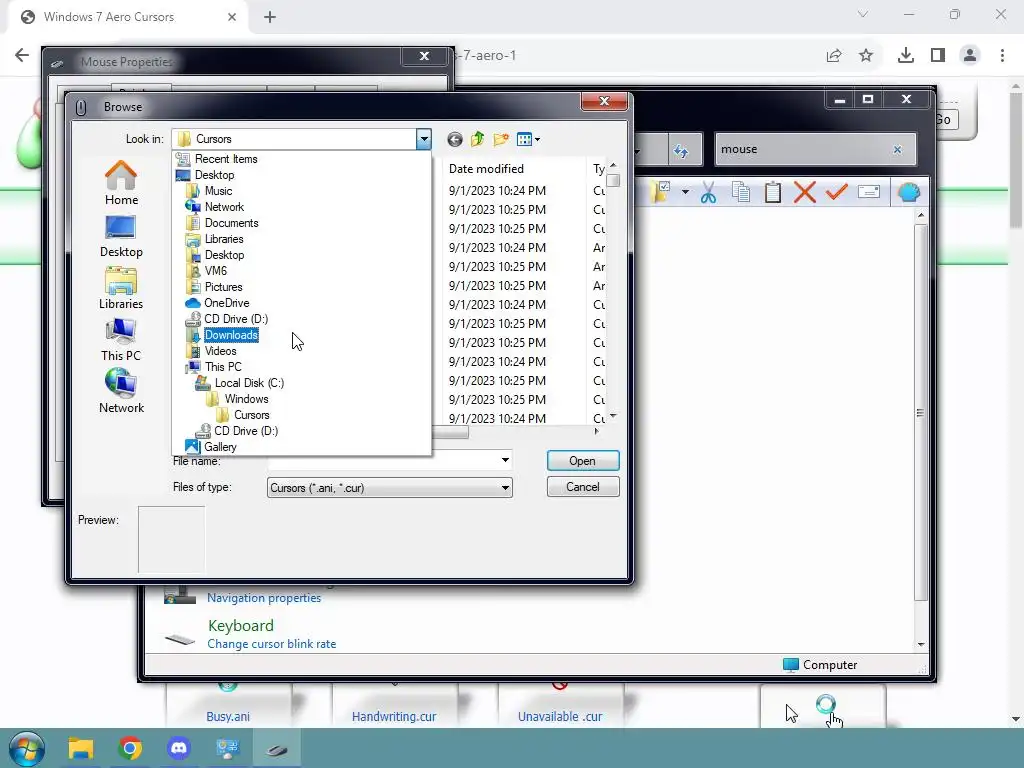This screenshot has width=1024, height=768.
Task: Click the Open button
Action: (583, 461)
